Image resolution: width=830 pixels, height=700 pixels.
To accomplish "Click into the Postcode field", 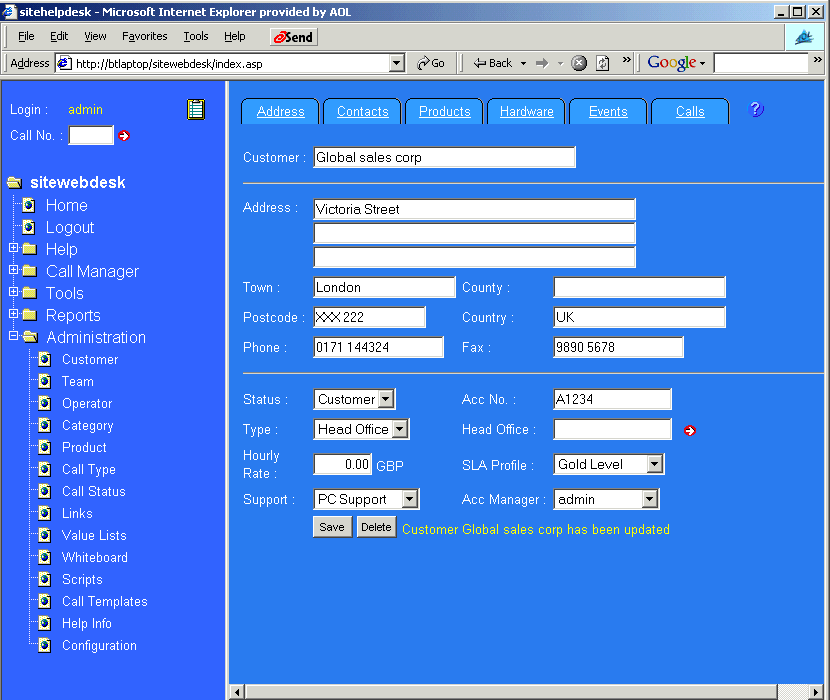I will [x=369, y=317].
